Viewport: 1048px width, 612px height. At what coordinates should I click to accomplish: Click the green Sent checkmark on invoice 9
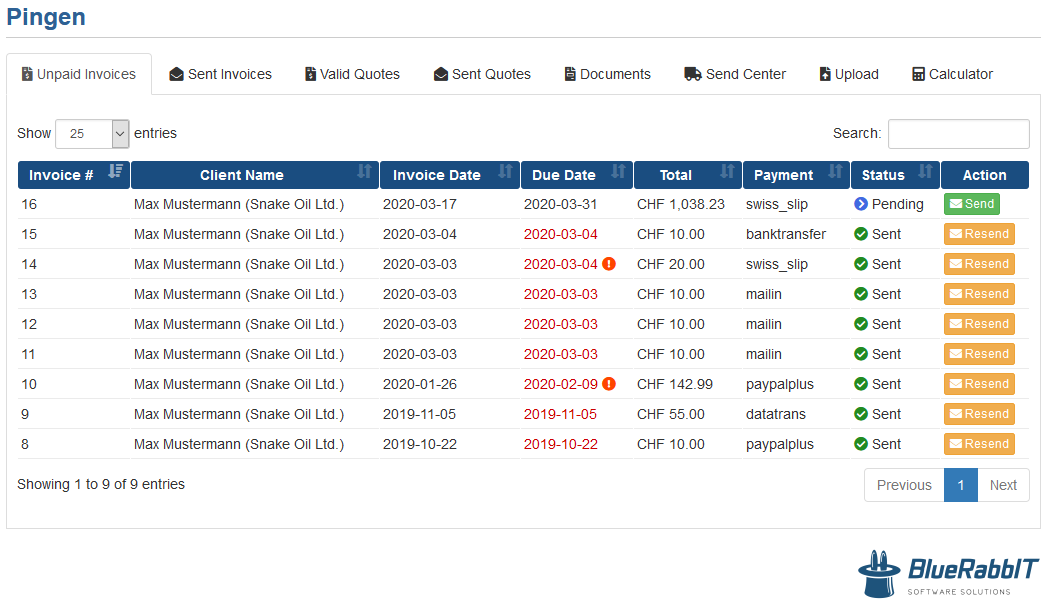click(x=861, y=413)
